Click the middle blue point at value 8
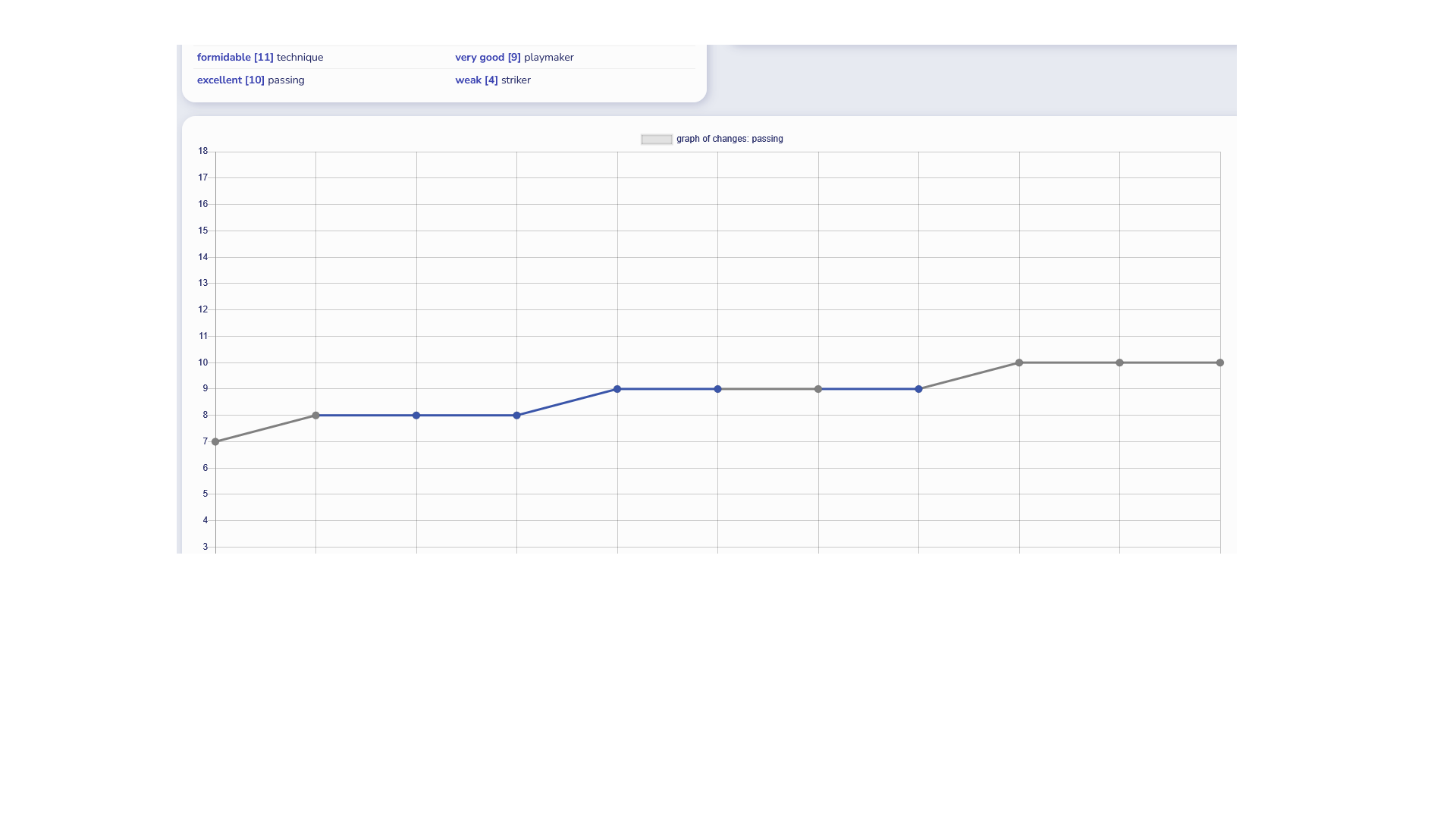 [416, 416]
